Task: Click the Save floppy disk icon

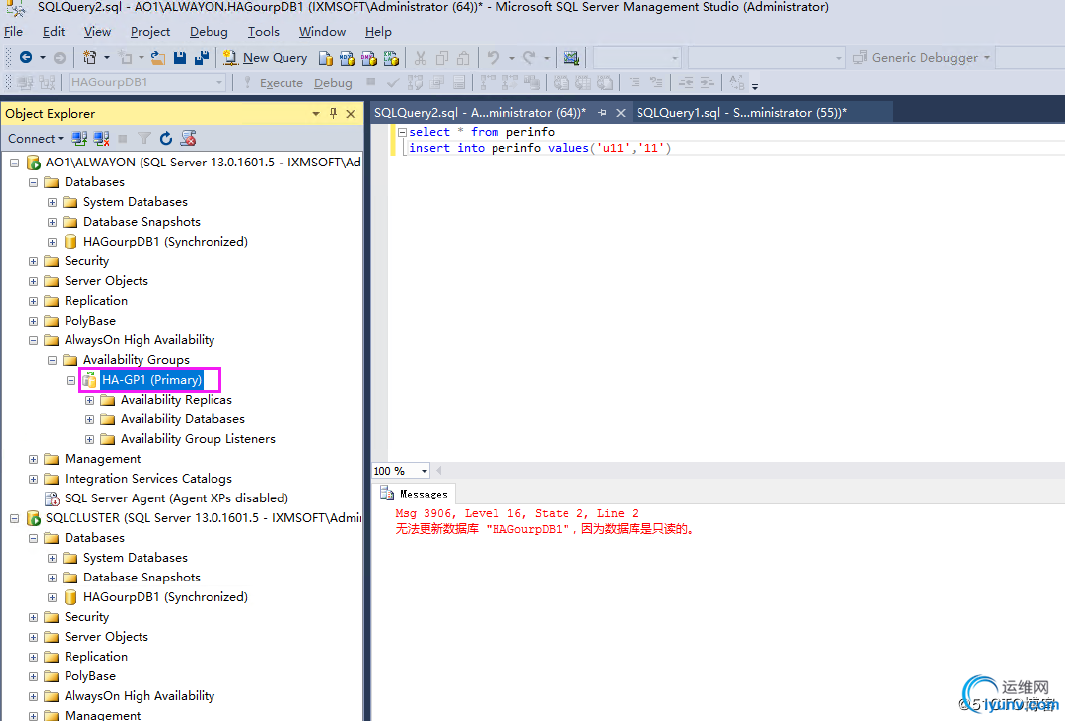Action: click(x=180, y=58)
